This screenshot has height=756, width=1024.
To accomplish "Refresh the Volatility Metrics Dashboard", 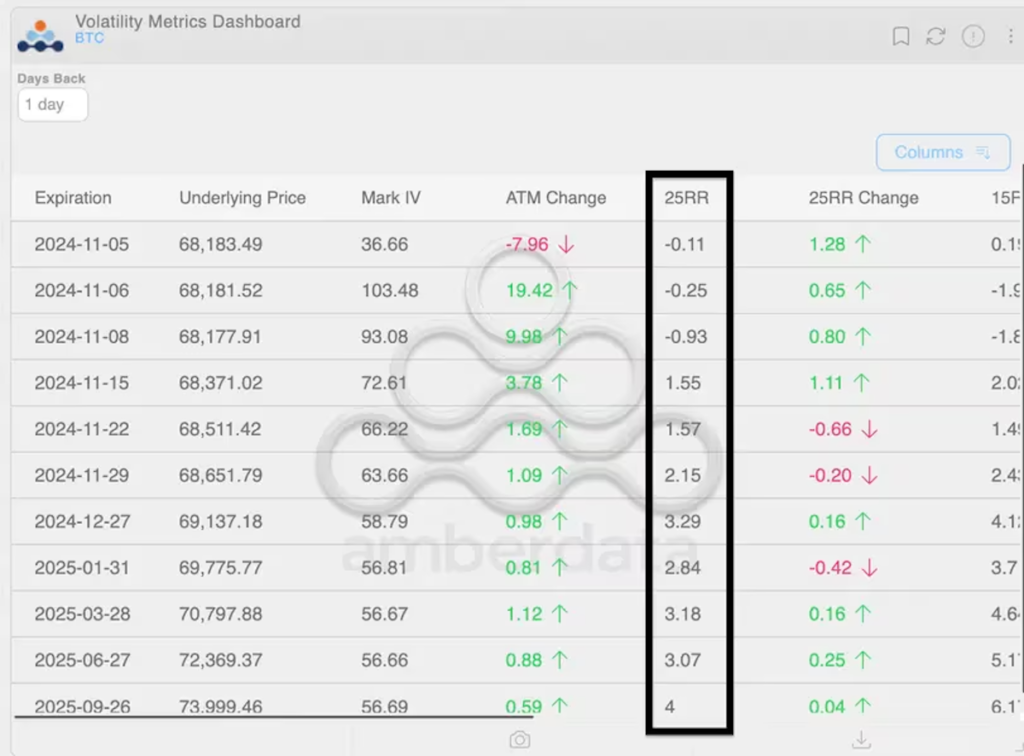I will 936,36.
